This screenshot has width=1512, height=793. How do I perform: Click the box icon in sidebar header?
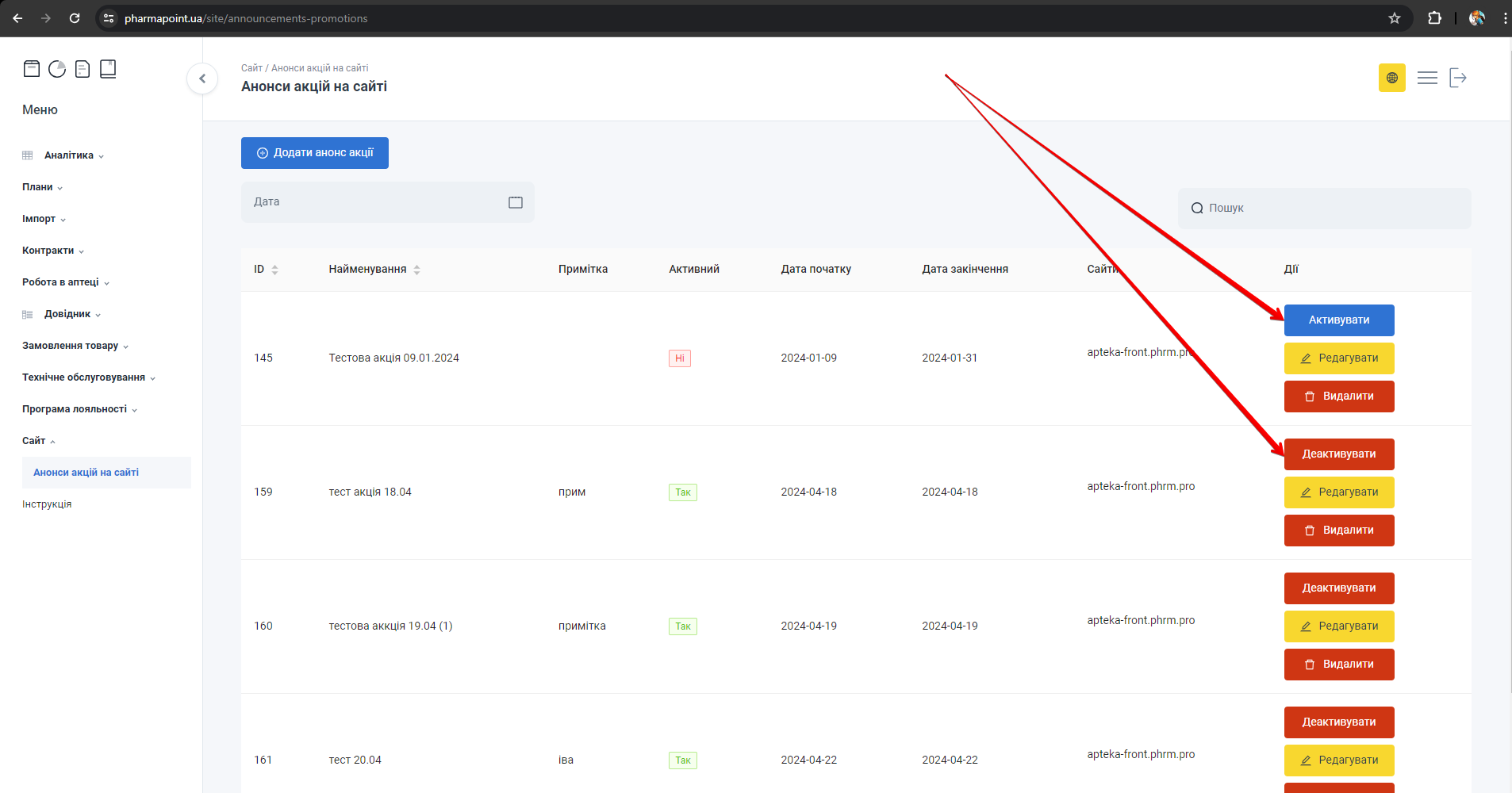coord(32,69)
